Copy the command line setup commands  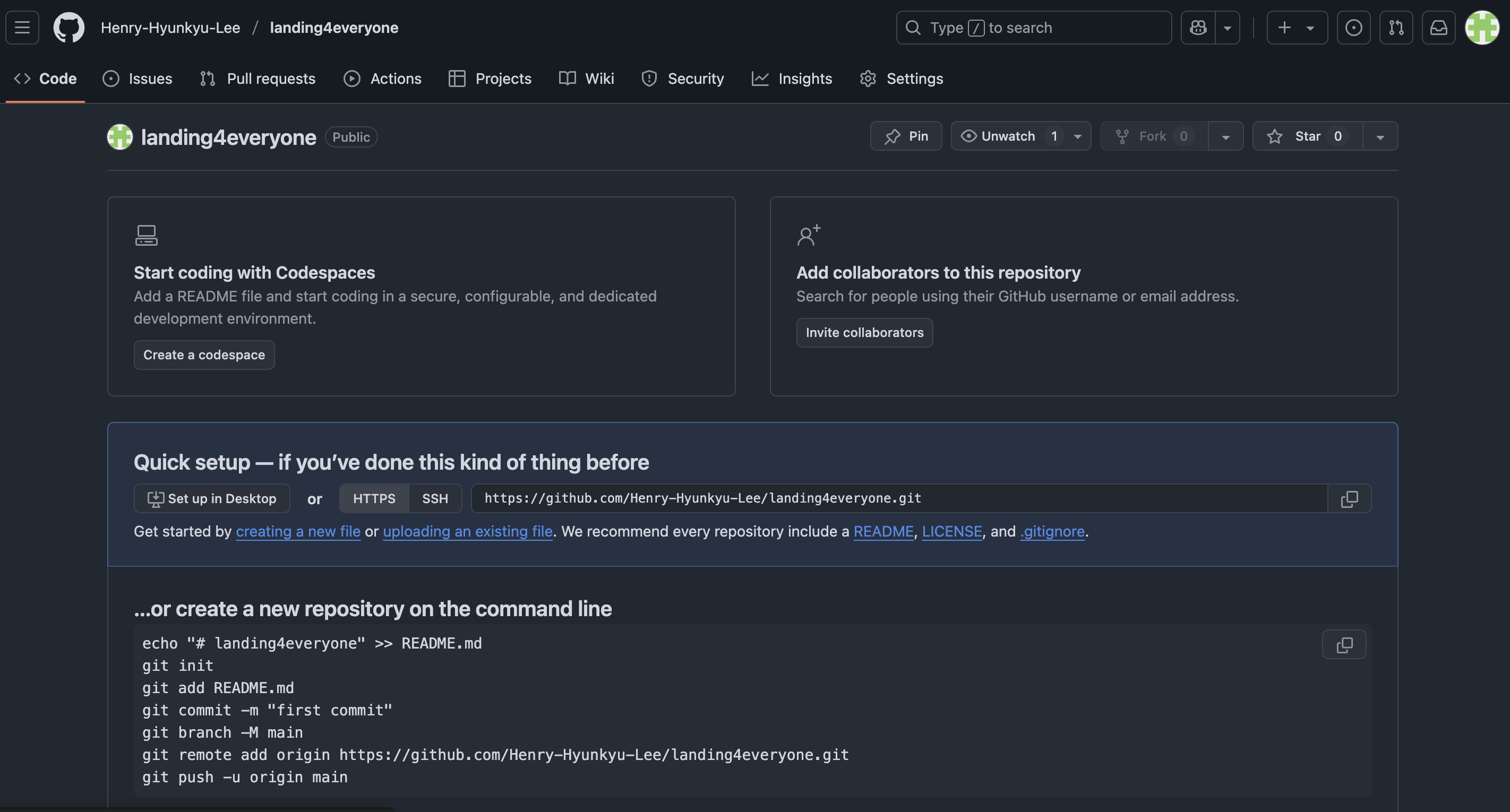(x=1344, y=644)
